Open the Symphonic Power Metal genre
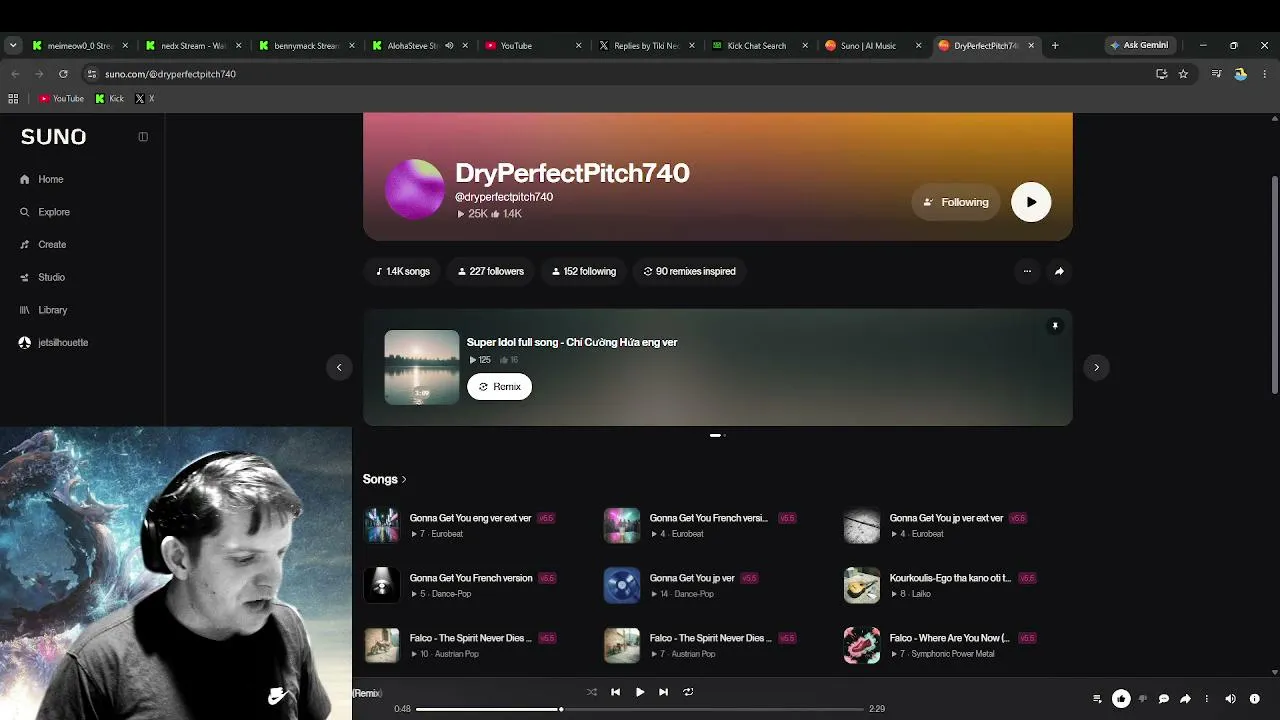The height and width of the screenshot is (720, 1280). pyautogui.click(x=953, y=654)
